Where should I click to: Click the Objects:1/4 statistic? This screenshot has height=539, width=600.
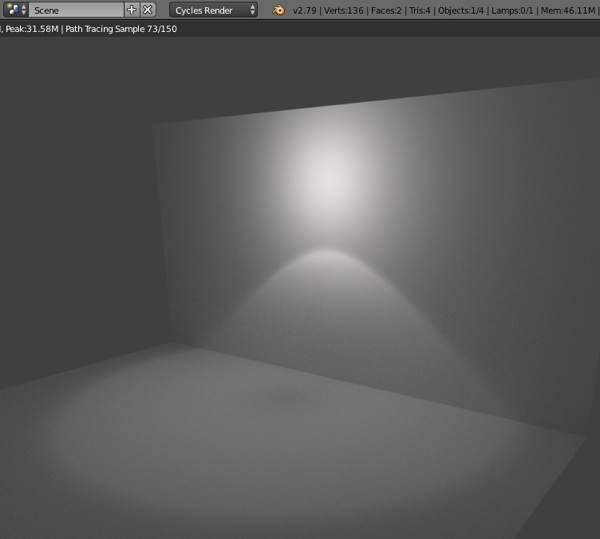pos(461,10)
